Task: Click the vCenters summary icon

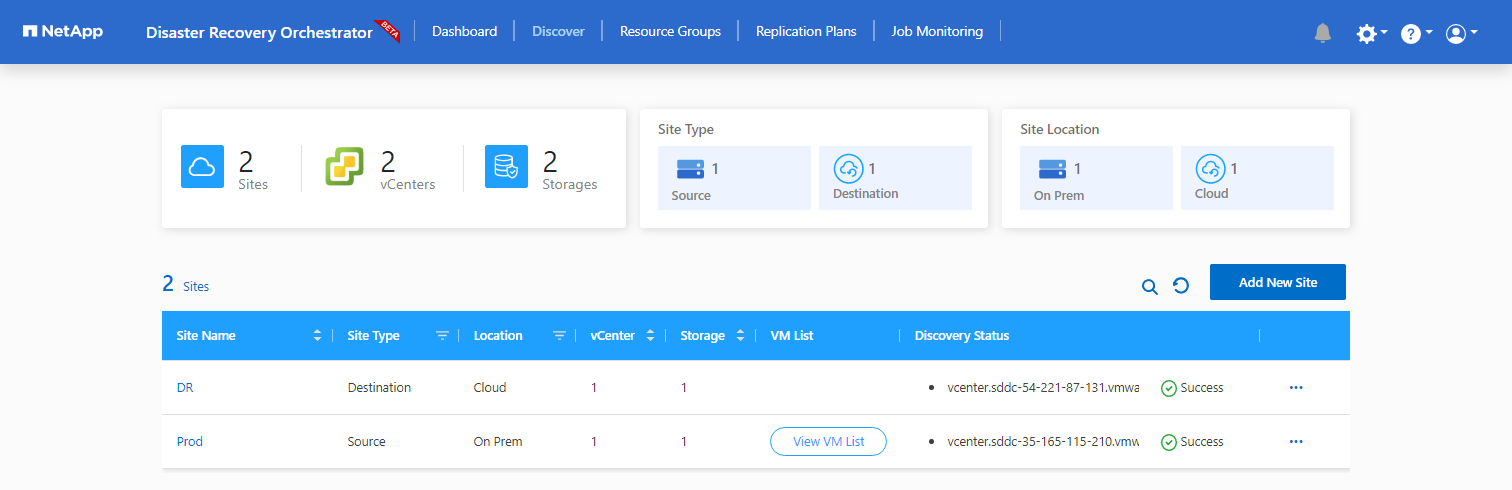Action: coord(345,167)
